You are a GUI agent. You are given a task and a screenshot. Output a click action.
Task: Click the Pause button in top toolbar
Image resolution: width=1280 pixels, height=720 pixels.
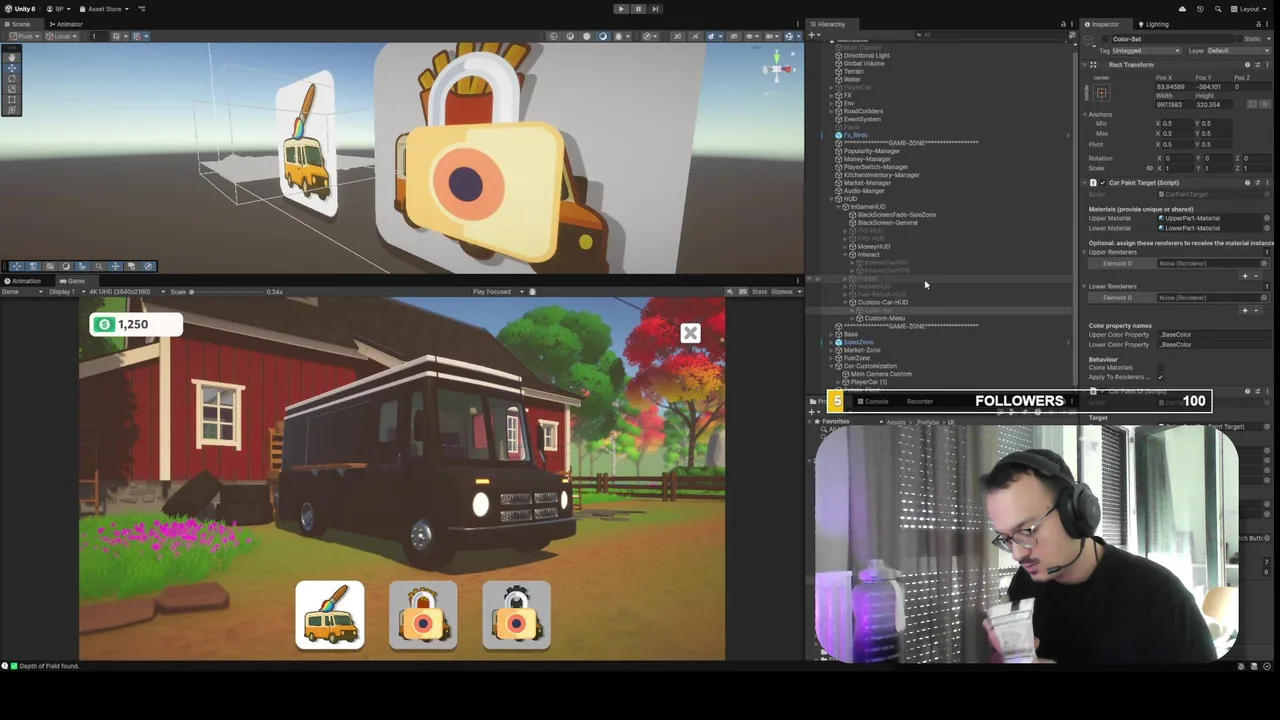click(x=638, y=9)
